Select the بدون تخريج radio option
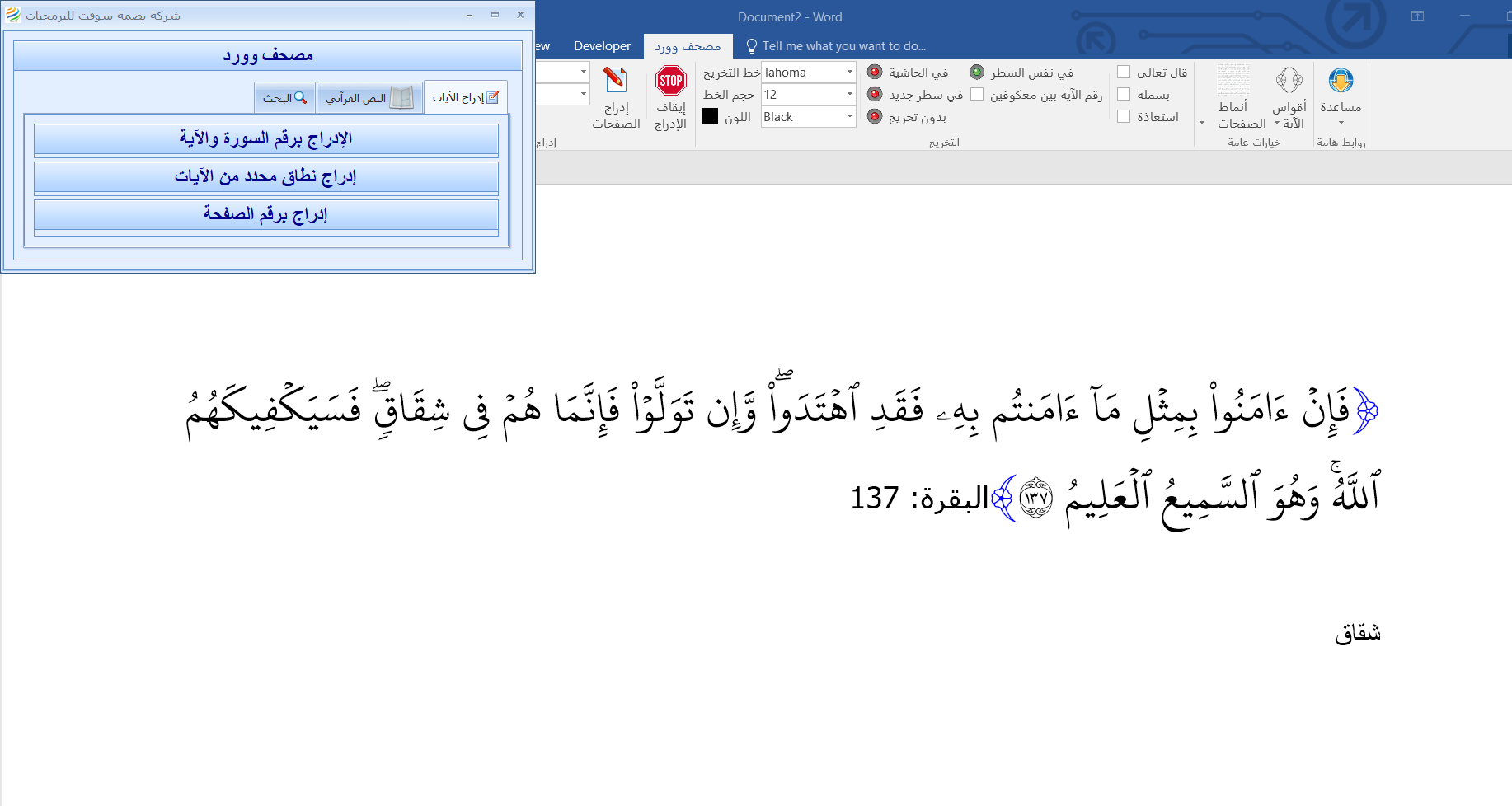1512x806 pixels. [875, 117]
